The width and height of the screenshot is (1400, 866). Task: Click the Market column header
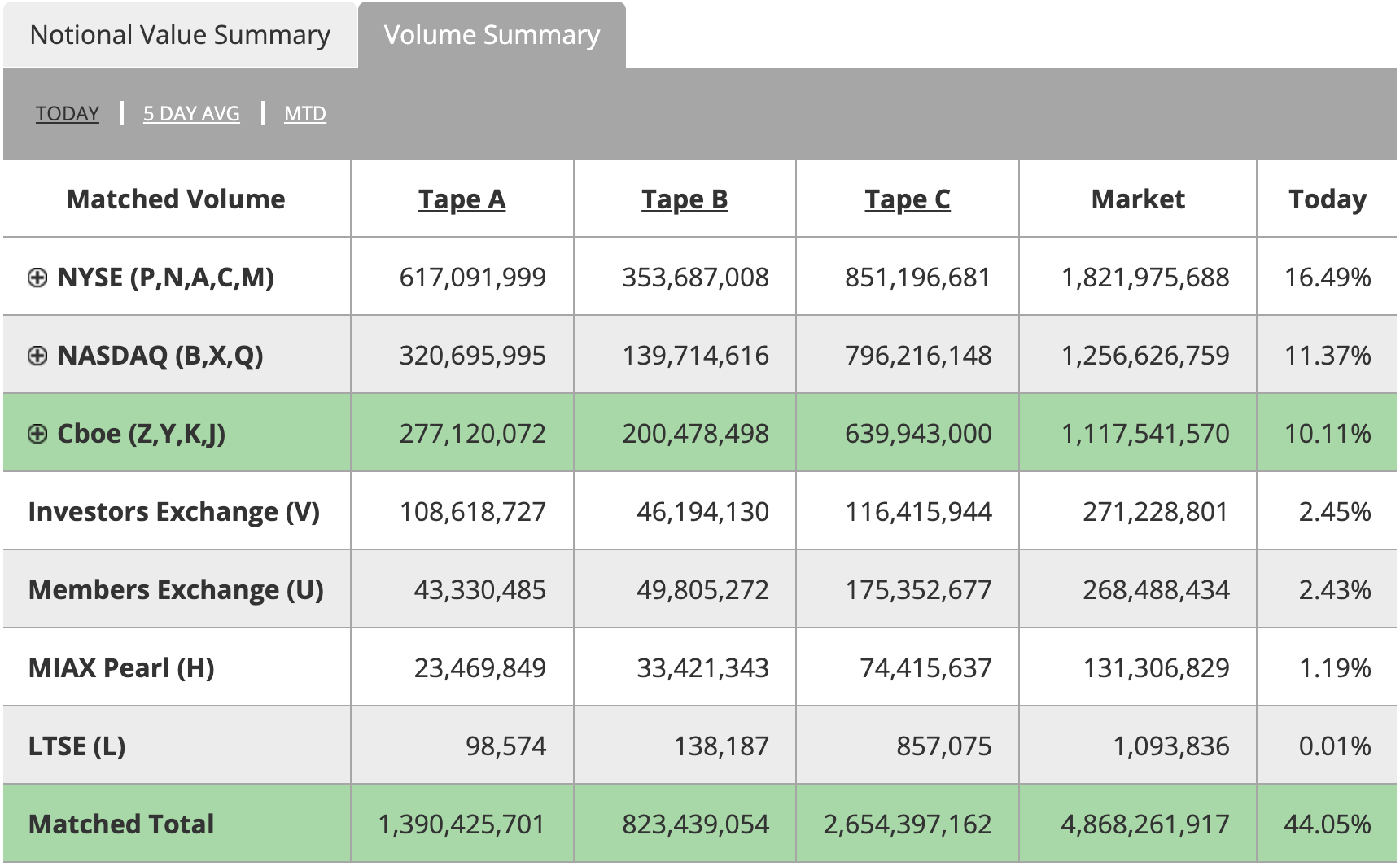(1137, 199)
